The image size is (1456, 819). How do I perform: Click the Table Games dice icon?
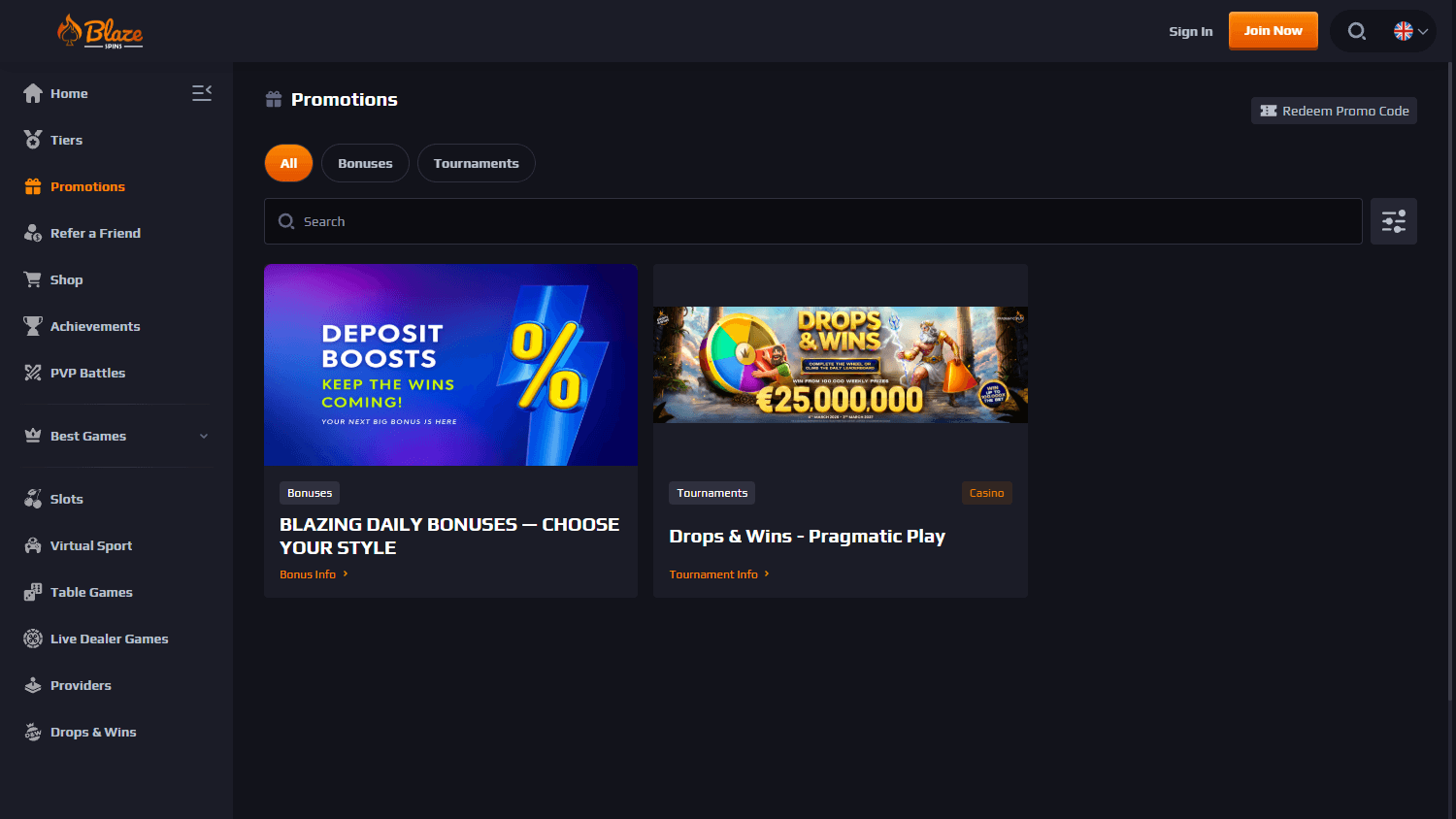coord(33,592)
